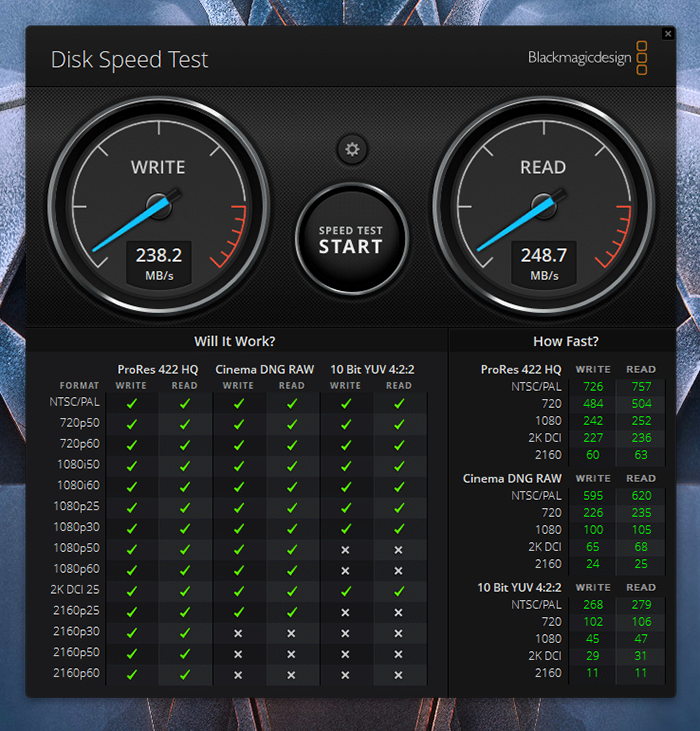Close the Disk Speed Test window

[x=668, y=34]
